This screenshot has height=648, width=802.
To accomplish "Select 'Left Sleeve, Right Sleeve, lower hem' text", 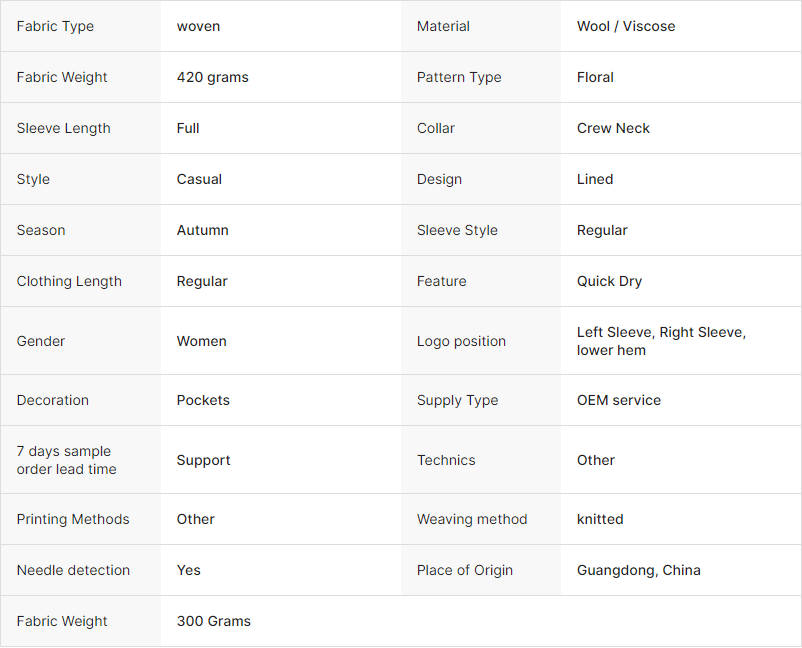I will pos(661,341).
